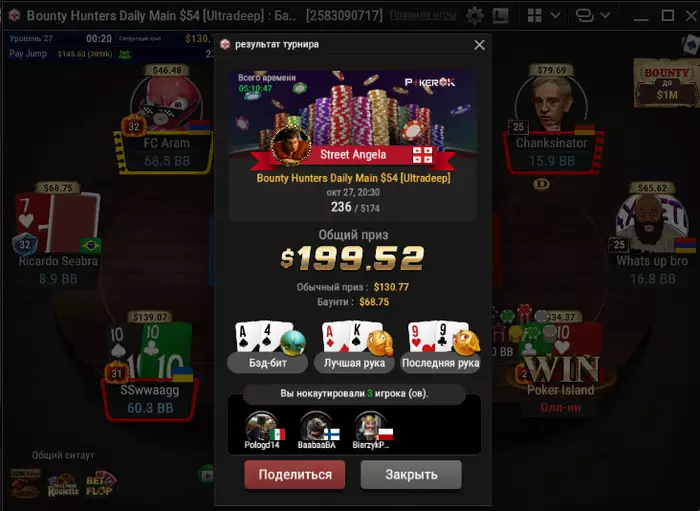Click the stacked tables view icon
This screenshot has width=700, height=511.
point(584,16)
